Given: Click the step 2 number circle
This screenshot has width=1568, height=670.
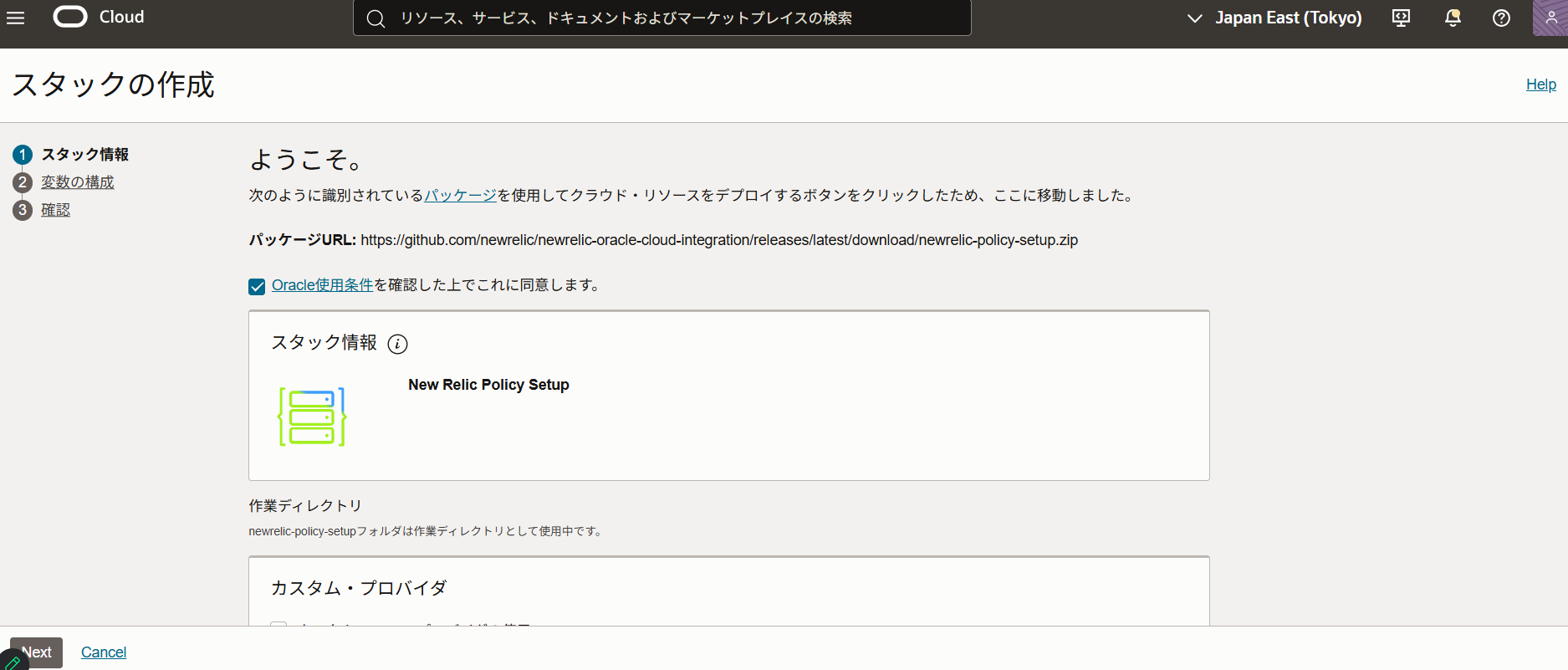Looking at the screenshot, I should pyautogui.click(x=23, y=182).
